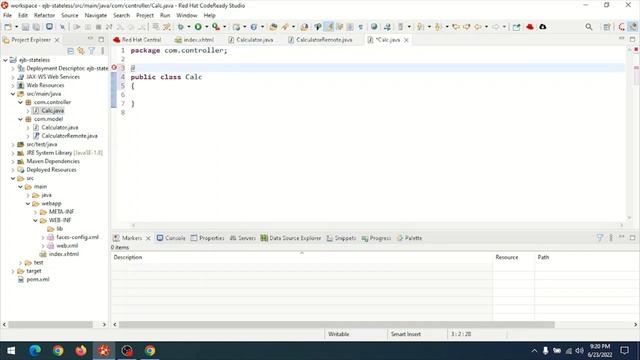The height and width of the screenshot is (360, 640).
Task: Maximize the editor area
Action: pos(632,39)
